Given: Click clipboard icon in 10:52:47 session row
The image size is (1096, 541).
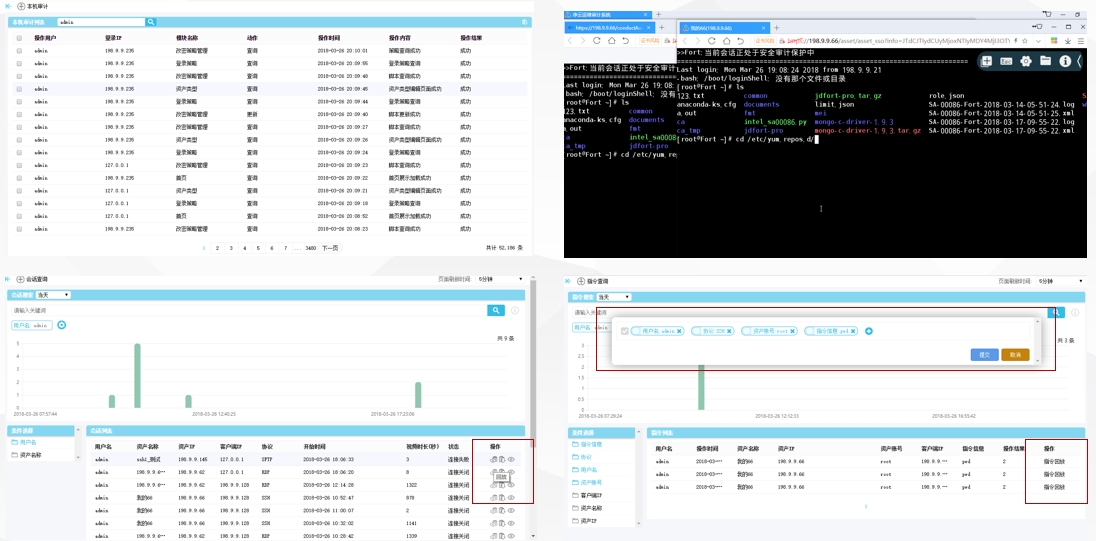Looking at the screenshot, I should tap(501, 498).
